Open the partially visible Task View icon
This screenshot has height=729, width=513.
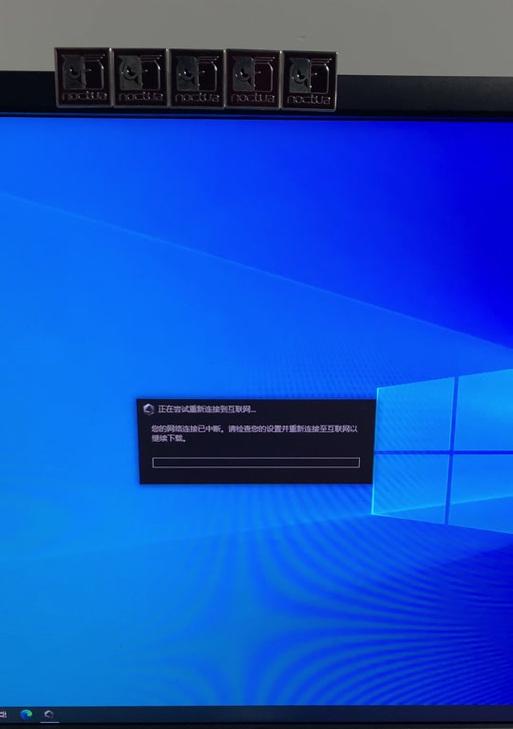click(x=3, y=714)
